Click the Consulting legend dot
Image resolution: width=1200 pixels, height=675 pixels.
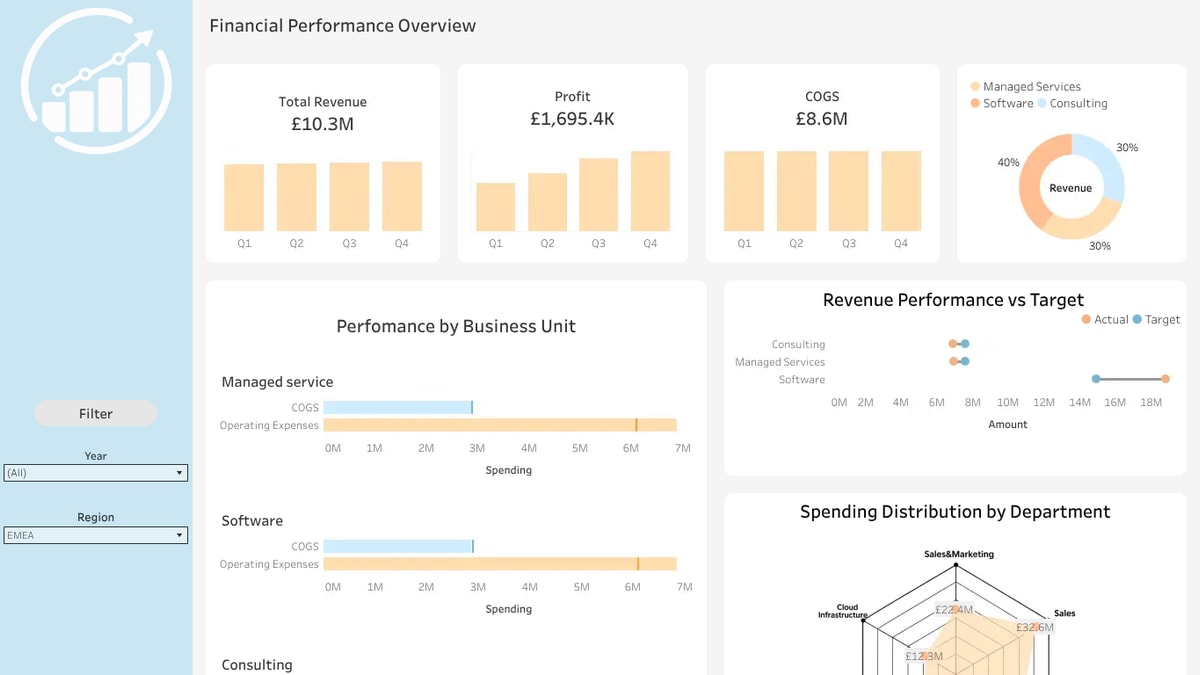pos(1042,103)
